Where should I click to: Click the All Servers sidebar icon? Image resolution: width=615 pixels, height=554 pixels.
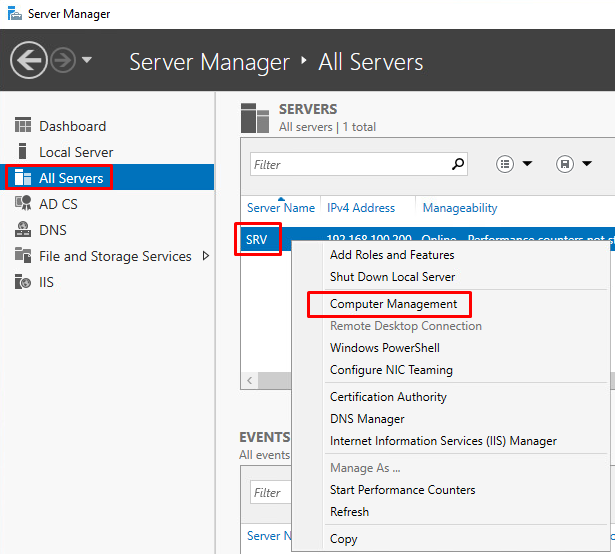click(x=23, y=177)
